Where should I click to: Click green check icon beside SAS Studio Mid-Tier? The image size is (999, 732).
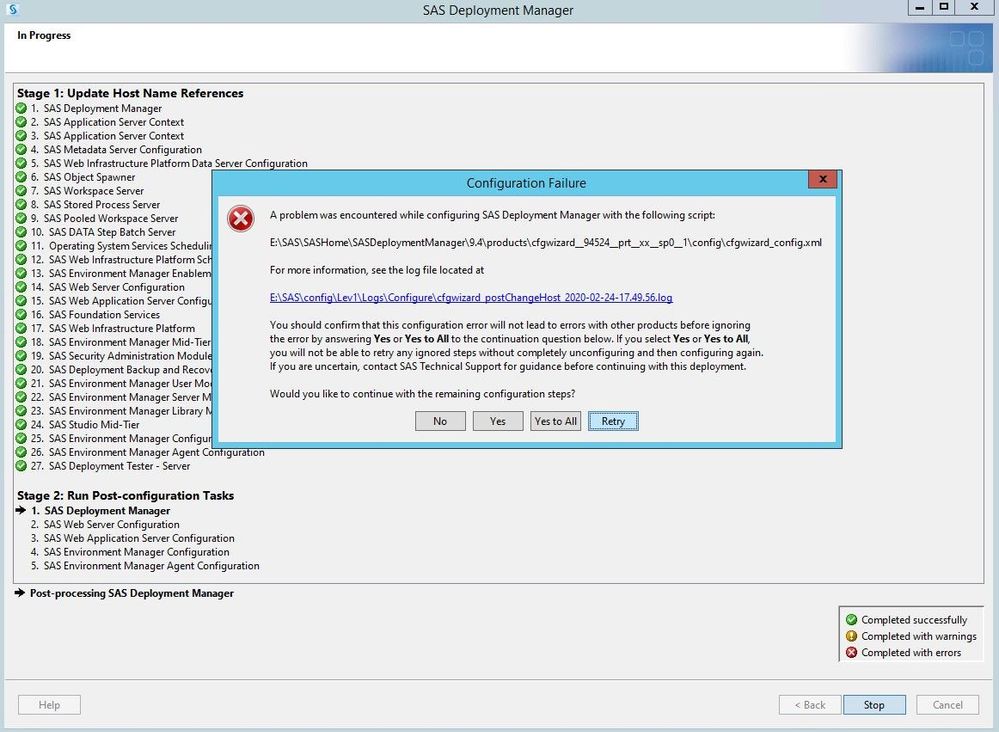coord(21,424)
